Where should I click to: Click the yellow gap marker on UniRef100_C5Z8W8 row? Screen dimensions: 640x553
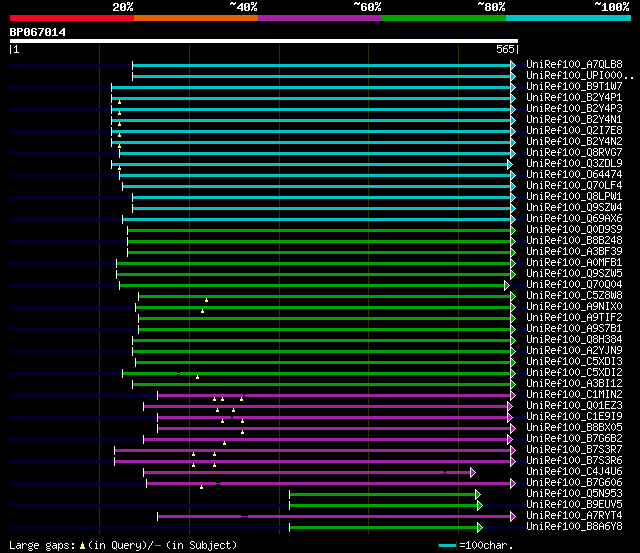[207, 300]
